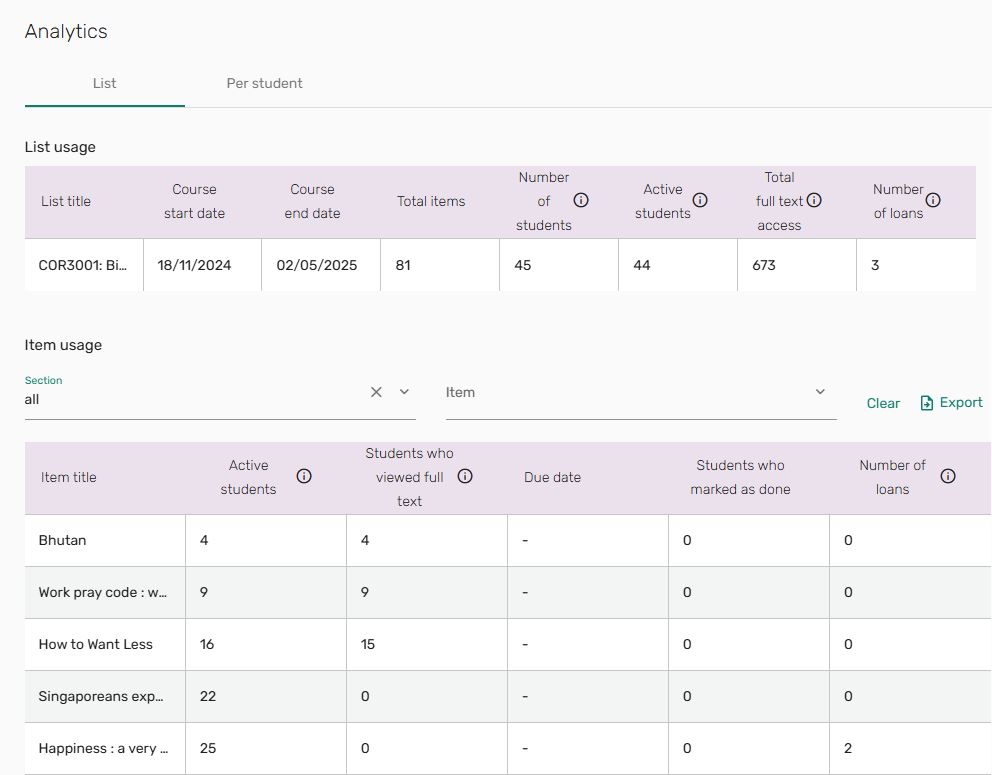Click info icon by Number of loans in List usage
Viewport: 992px width, 775px height.
tap(933, 200)
